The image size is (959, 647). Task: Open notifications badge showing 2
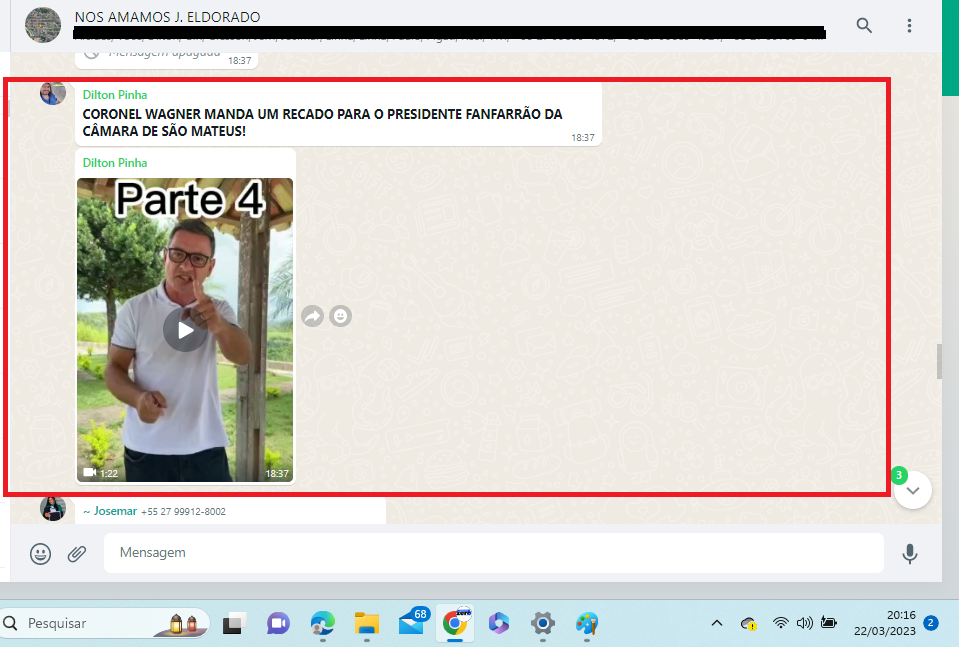pyautogui.click(x=931, y=623)
